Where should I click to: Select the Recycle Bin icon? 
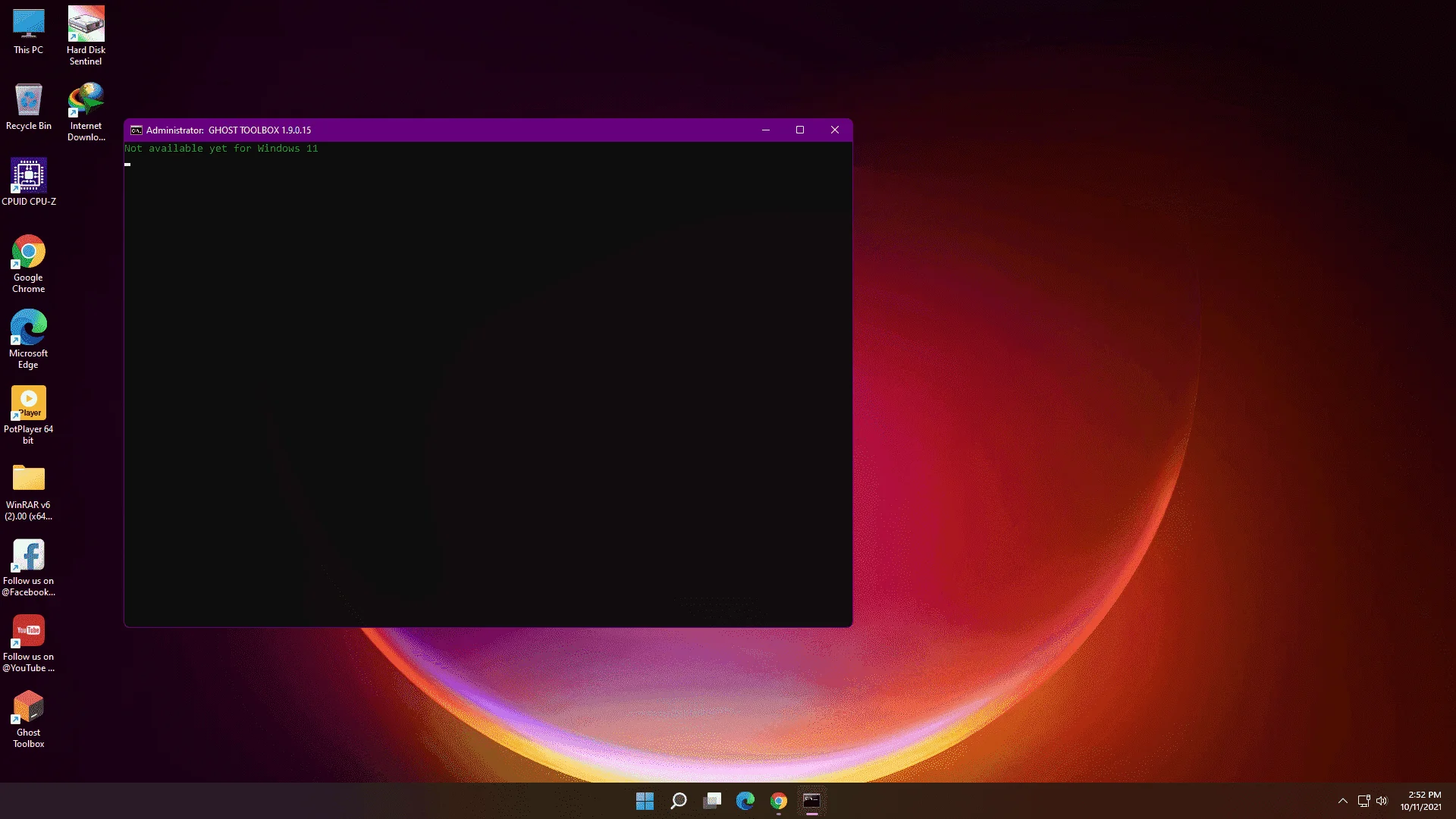click(28, 107)
